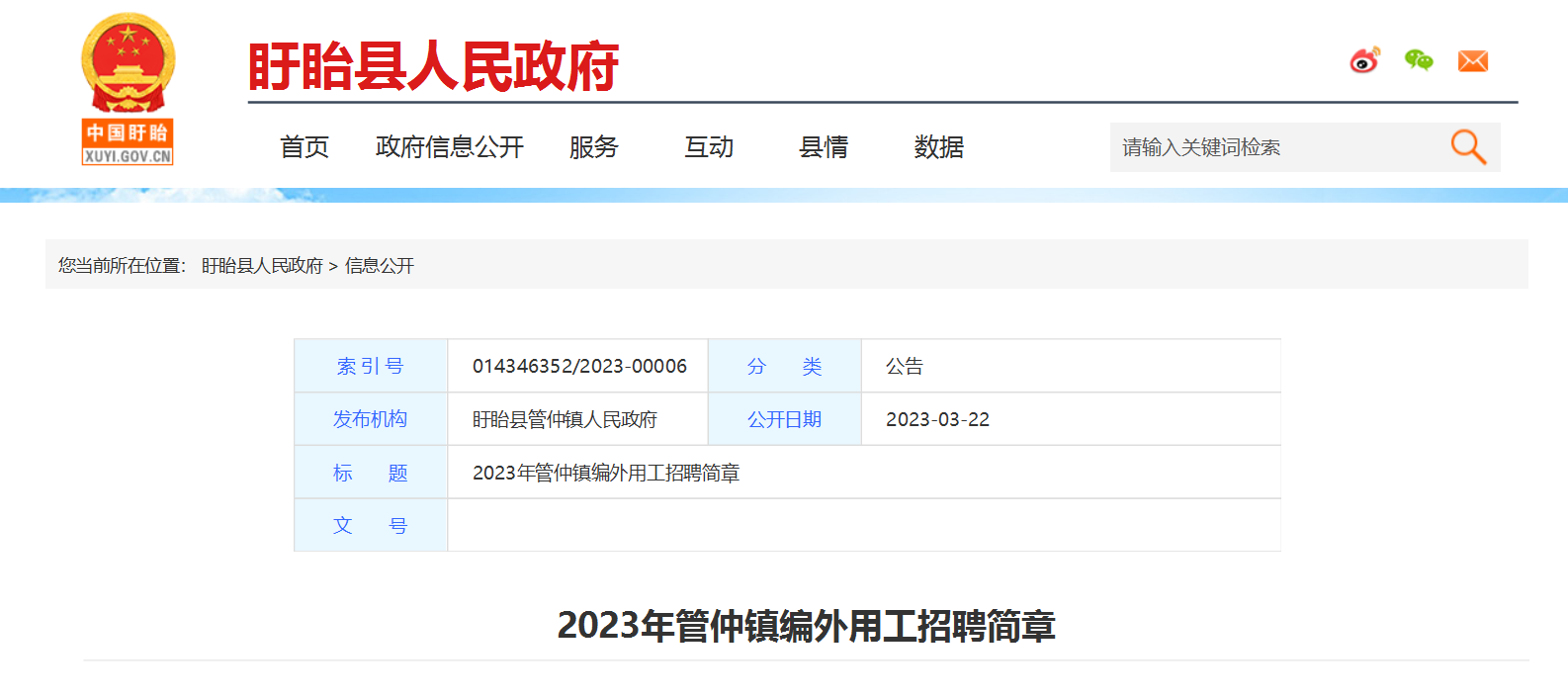Open 政府信息公开 in navigation bar
The width and height of the screenshot is (1568, 698).
[450, 147]
